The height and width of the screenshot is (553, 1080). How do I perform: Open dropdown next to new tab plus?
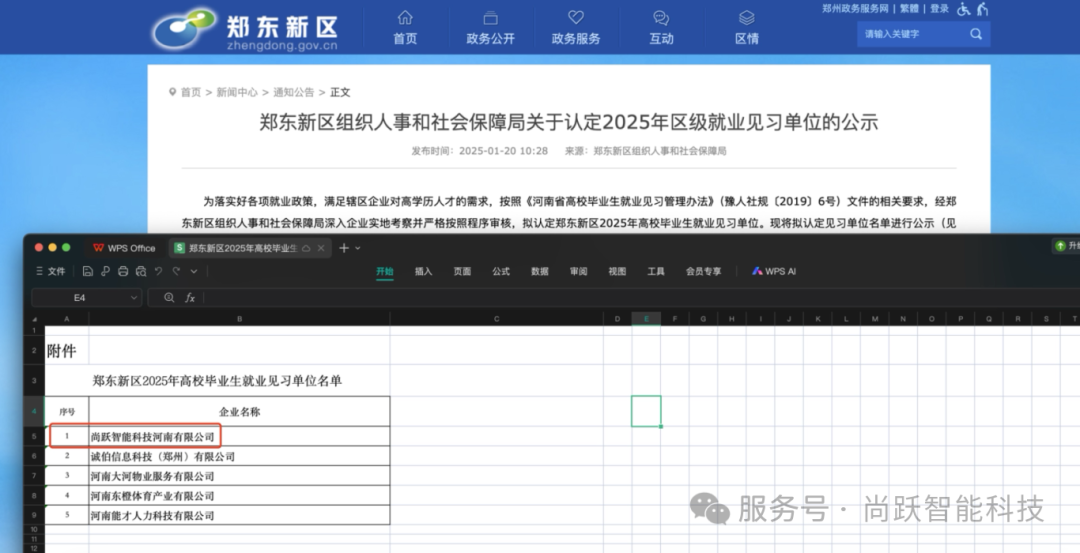tap(358, 248)
